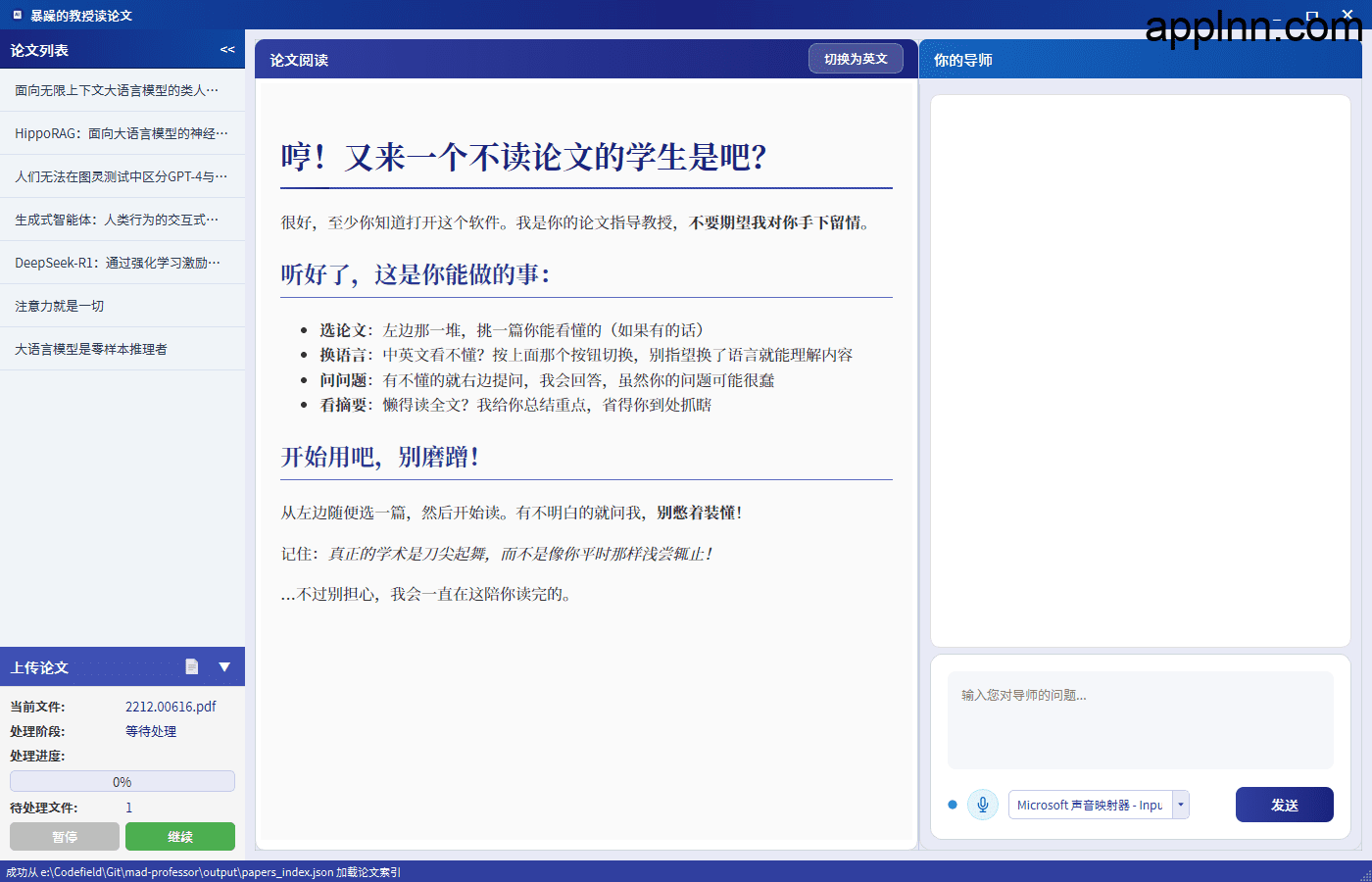The height and width of the screenshot is (882, 1372).
Task: Click the 暂停 pause button
Action: coord(65,837)
